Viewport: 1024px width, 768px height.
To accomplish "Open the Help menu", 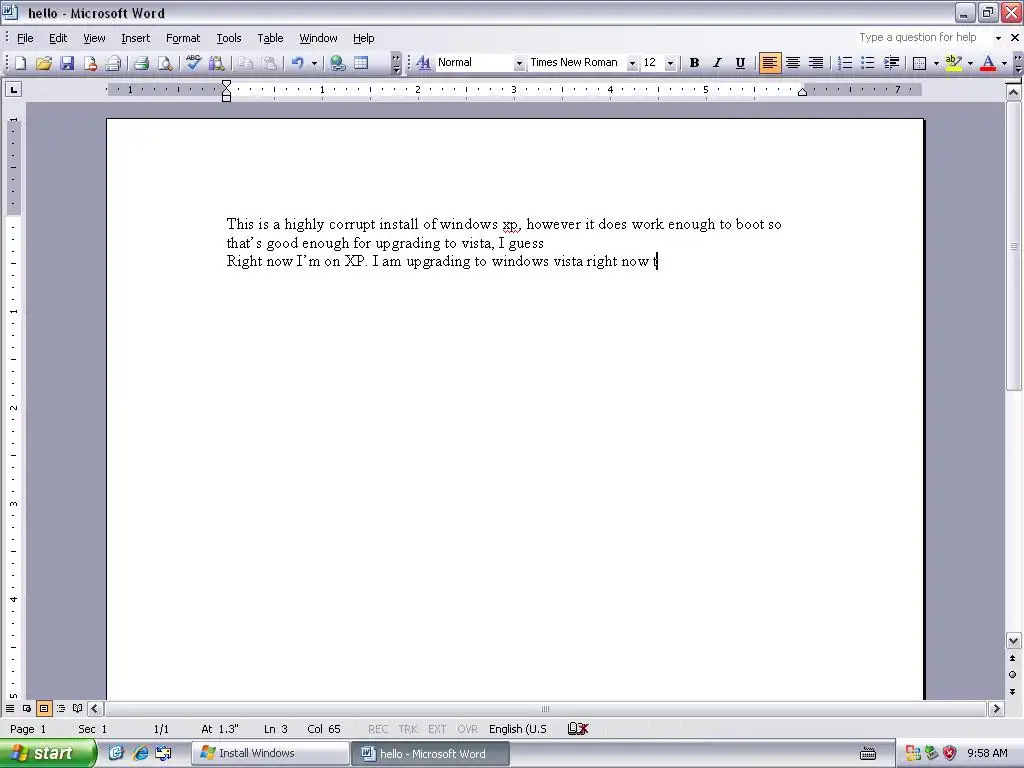I will pos(363,38).
